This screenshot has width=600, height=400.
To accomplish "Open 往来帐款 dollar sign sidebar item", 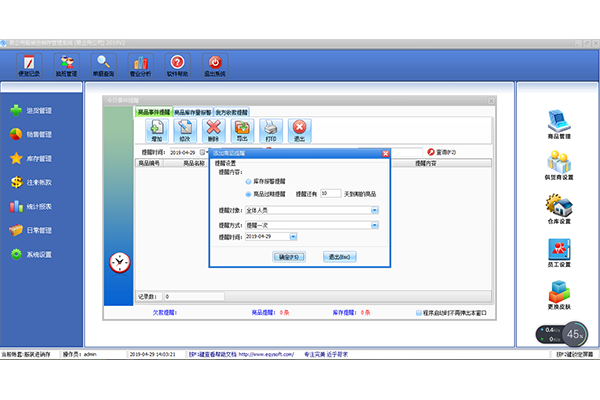I will pyautogui.click(x=31, y=183).
